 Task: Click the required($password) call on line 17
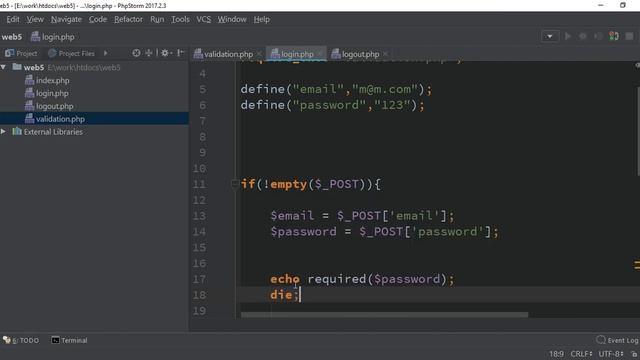pyautogui.click(x=377, y=279)
